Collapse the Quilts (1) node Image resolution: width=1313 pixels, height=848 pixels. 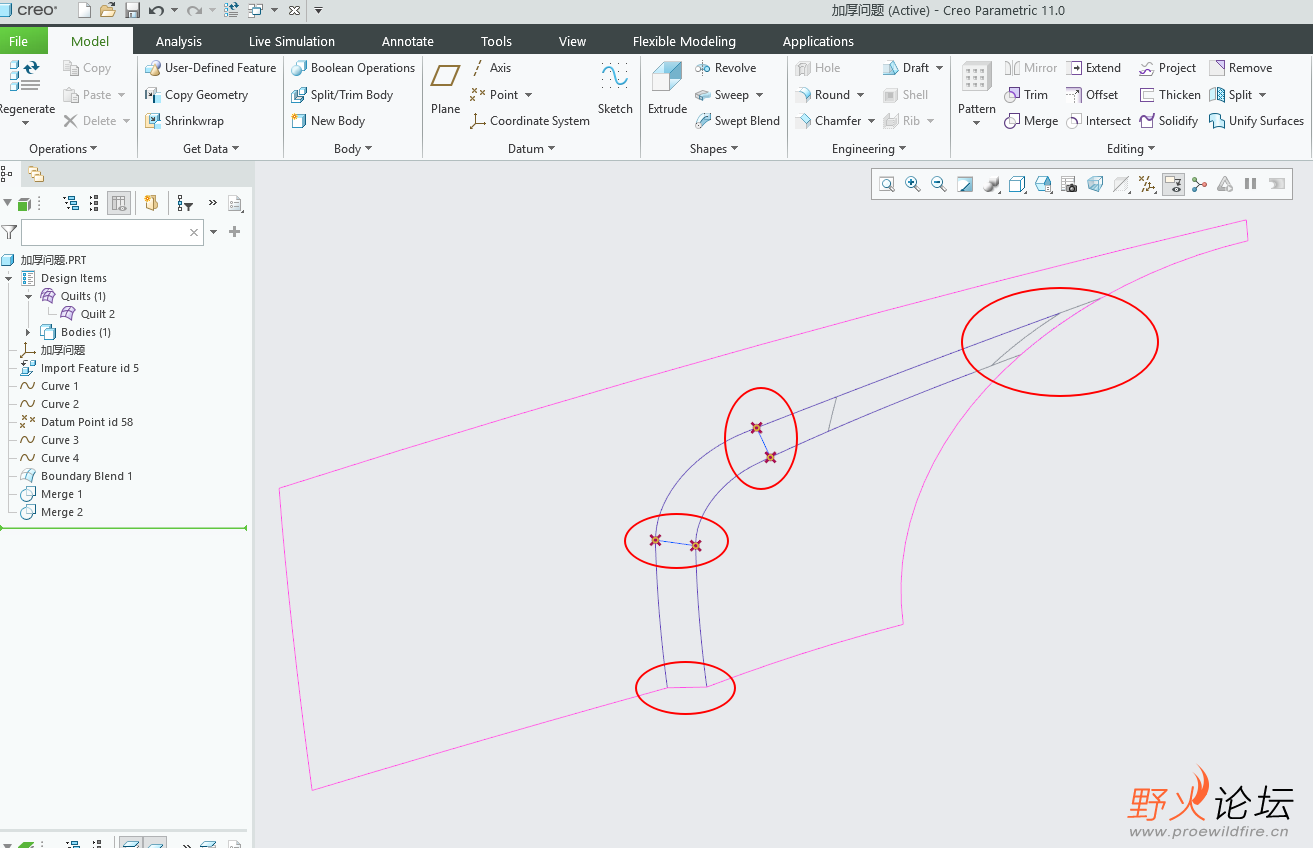(28, 296)
